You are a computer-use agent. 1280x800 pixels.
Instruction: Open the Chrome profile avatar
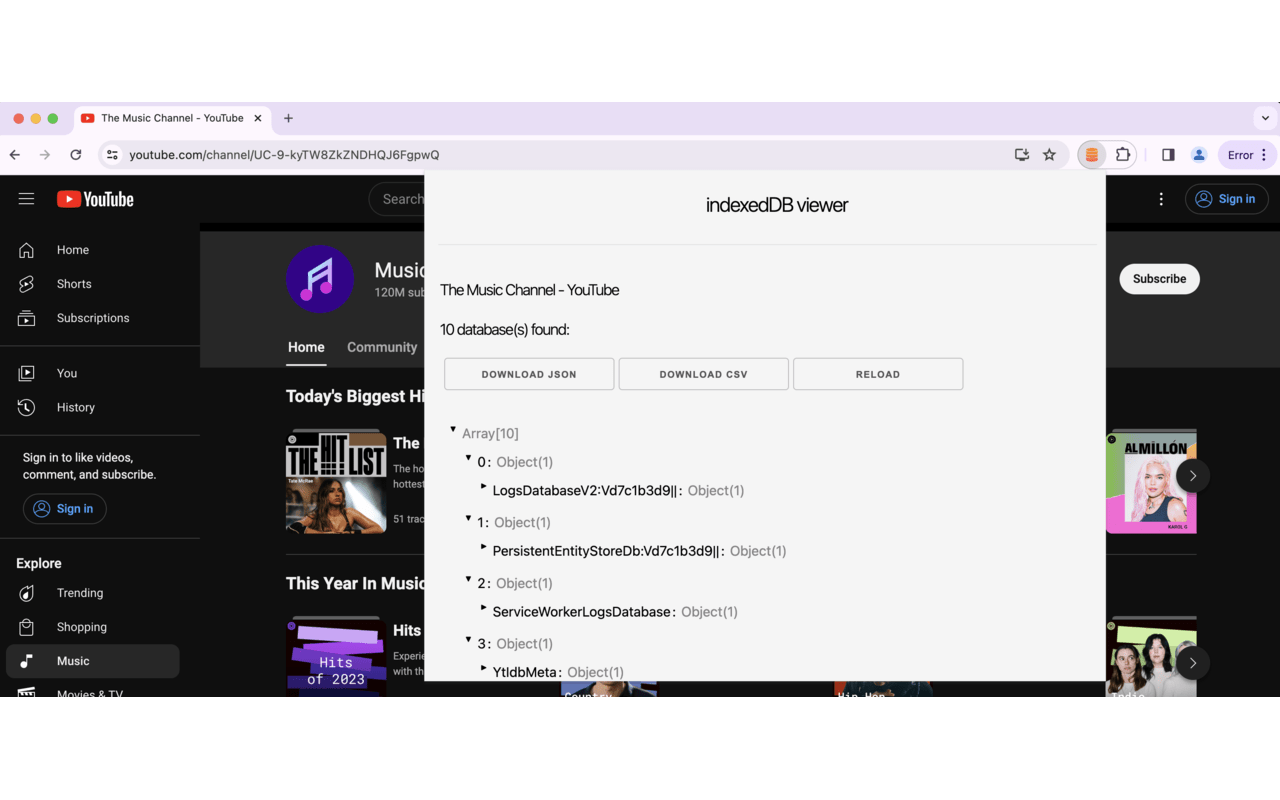(1198, 155)
